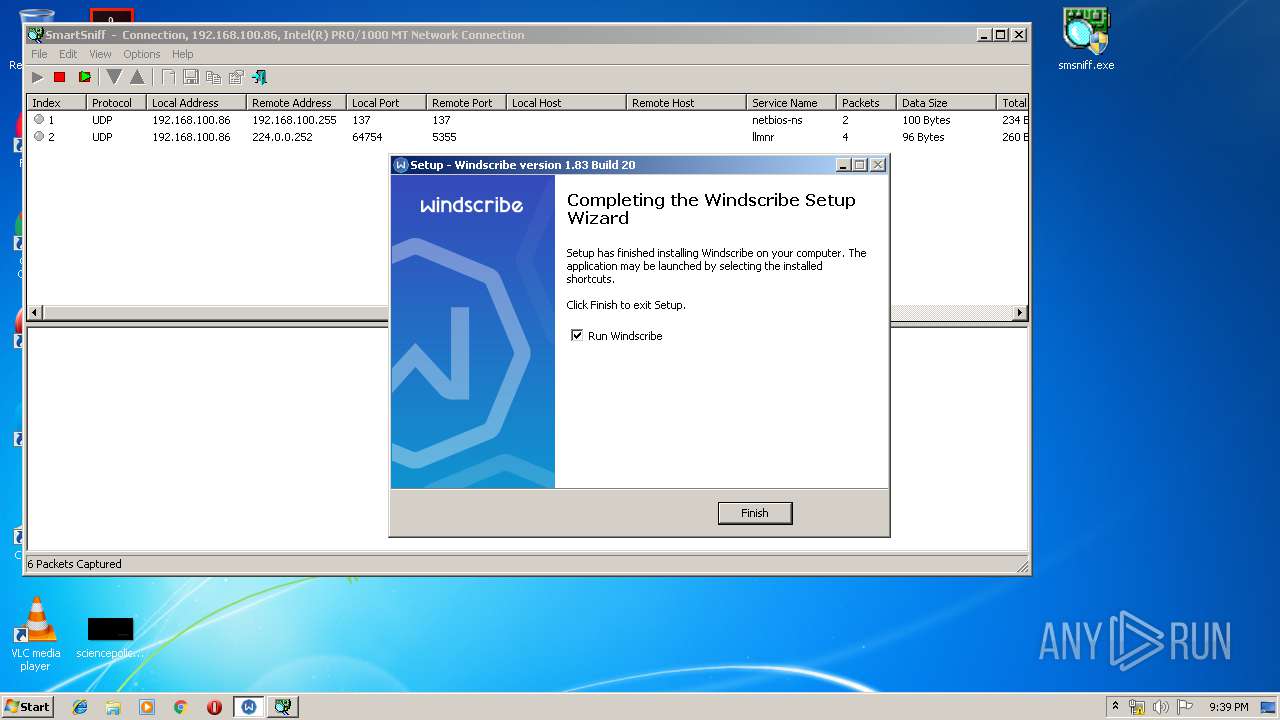The width and height of the screenshot is (1280, 720).
Task: Open the Action Center flag icon
Action: tap(1185, 707)
